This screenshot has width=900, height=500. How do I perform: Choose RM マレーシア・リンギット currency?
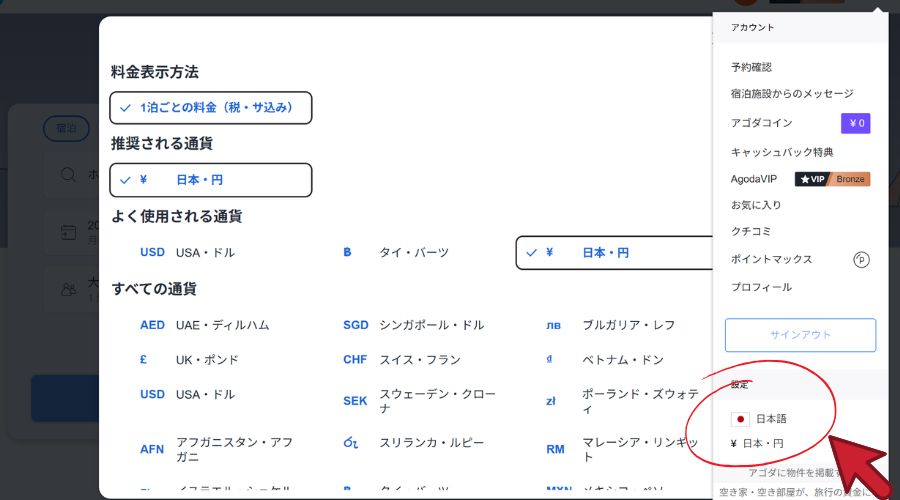click(623, 449)
